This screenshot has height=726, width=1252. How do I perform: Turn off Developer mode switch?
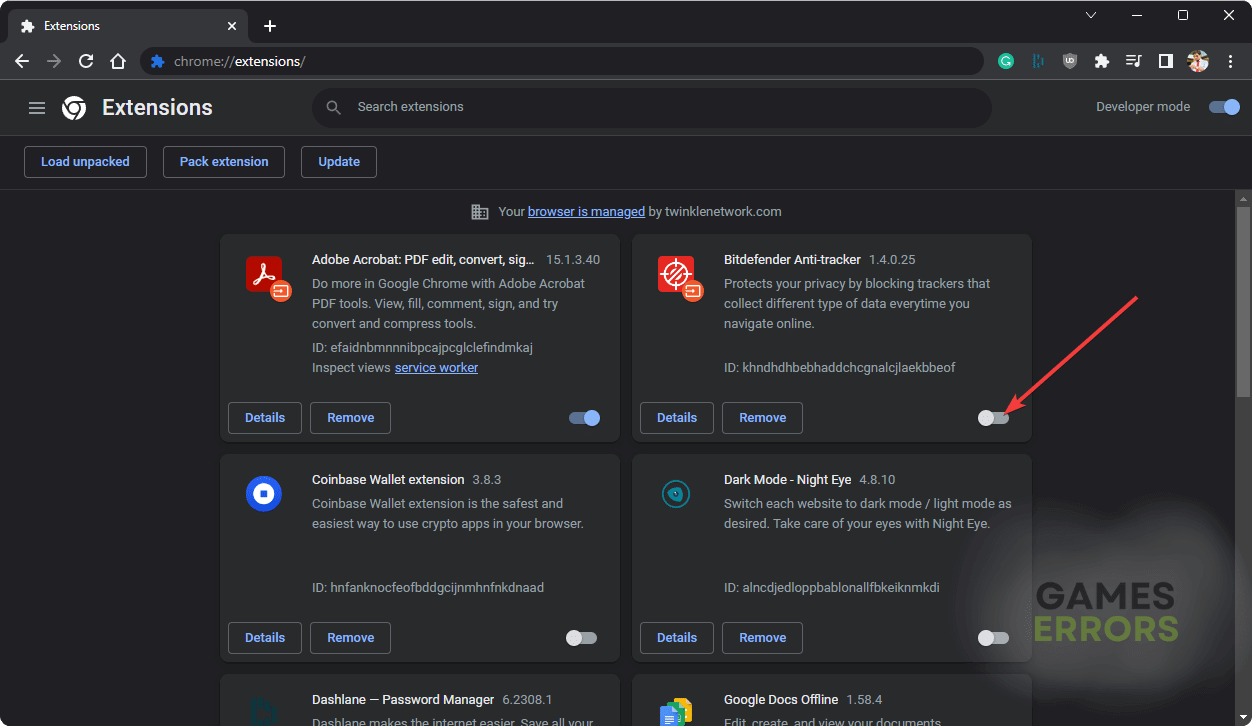point(1224,107)
